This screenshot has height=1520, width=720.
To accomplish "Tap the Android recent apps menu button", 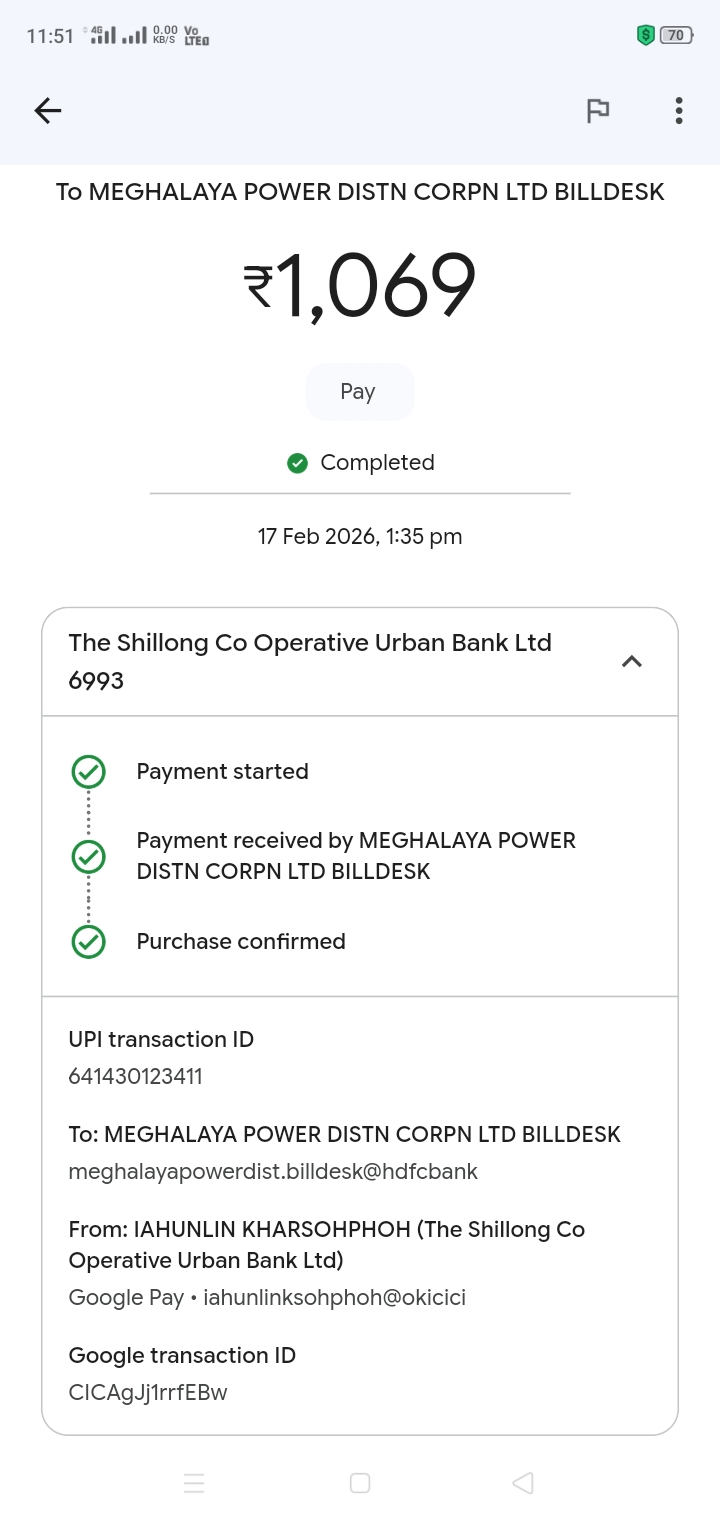I will click(x=195, y=1483).
